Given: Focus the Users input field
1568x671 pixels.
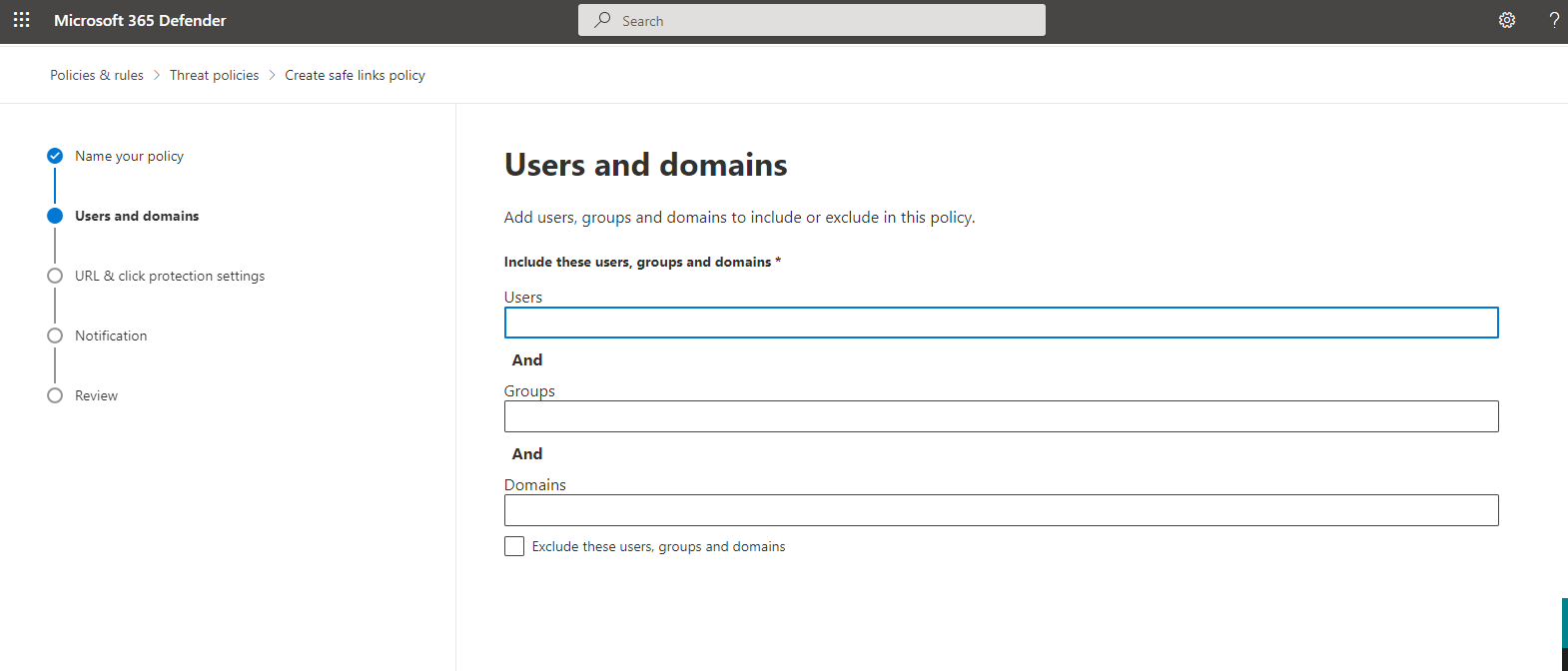Looking at the screenshot, I should [1001, 323].
